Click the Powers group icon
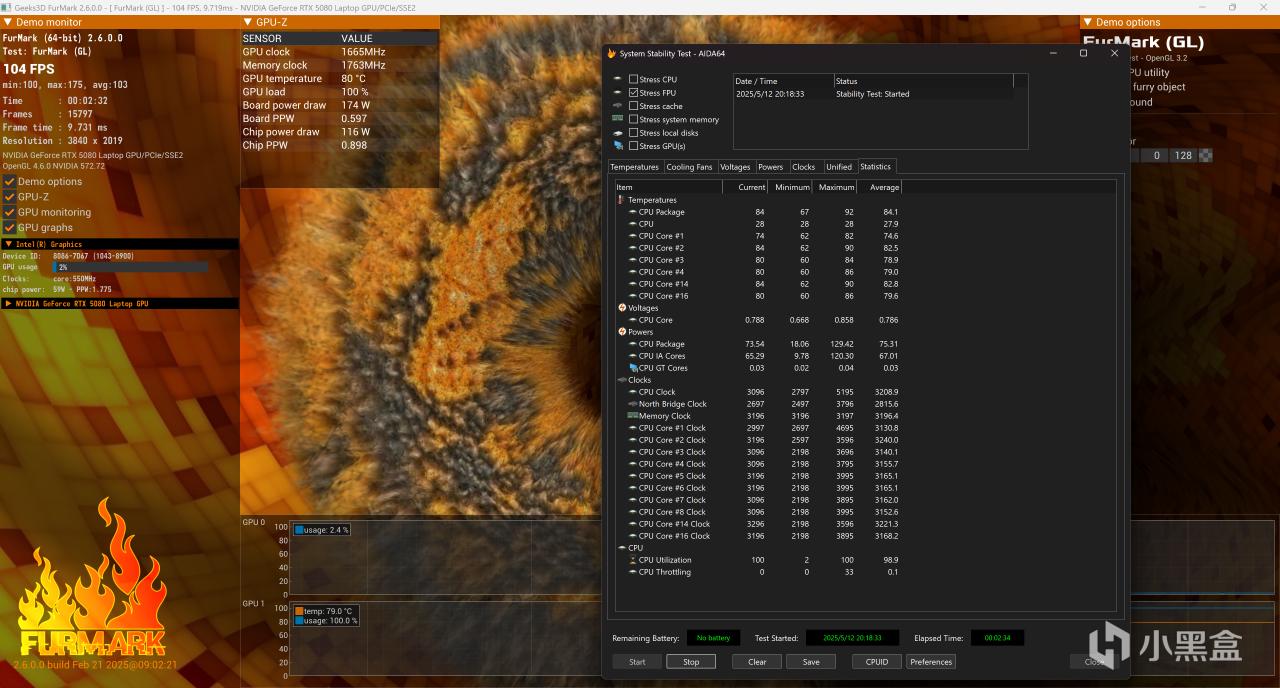The height and width of the screenshot is (688, 1280). (621, 332)
